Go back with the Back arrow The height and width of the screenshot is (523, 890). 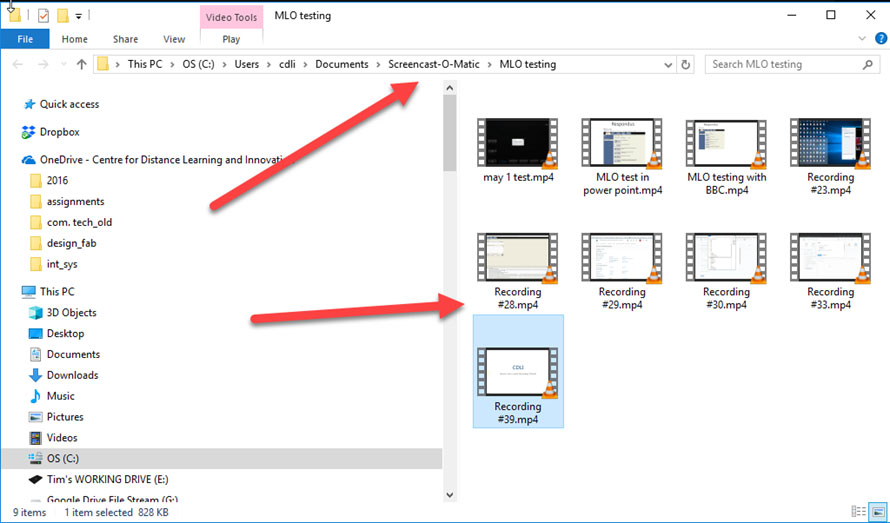point(18,64)
